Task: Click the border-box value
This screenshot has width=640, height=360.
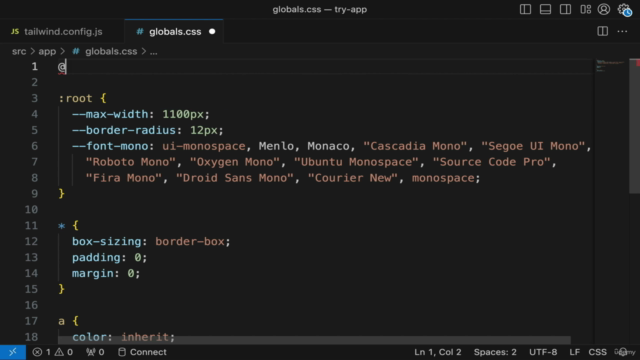Action: [x=189, y=242]
